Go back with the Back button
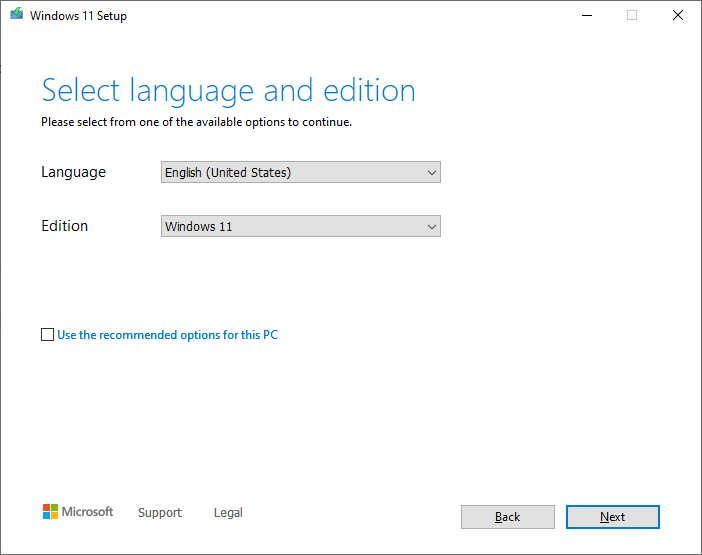 508,517
